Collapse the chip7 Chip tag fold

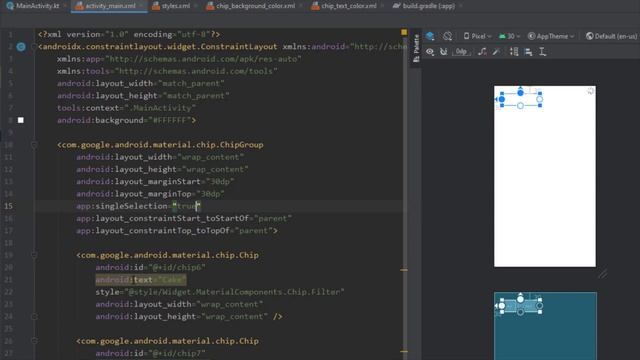[x=34, y=341]
